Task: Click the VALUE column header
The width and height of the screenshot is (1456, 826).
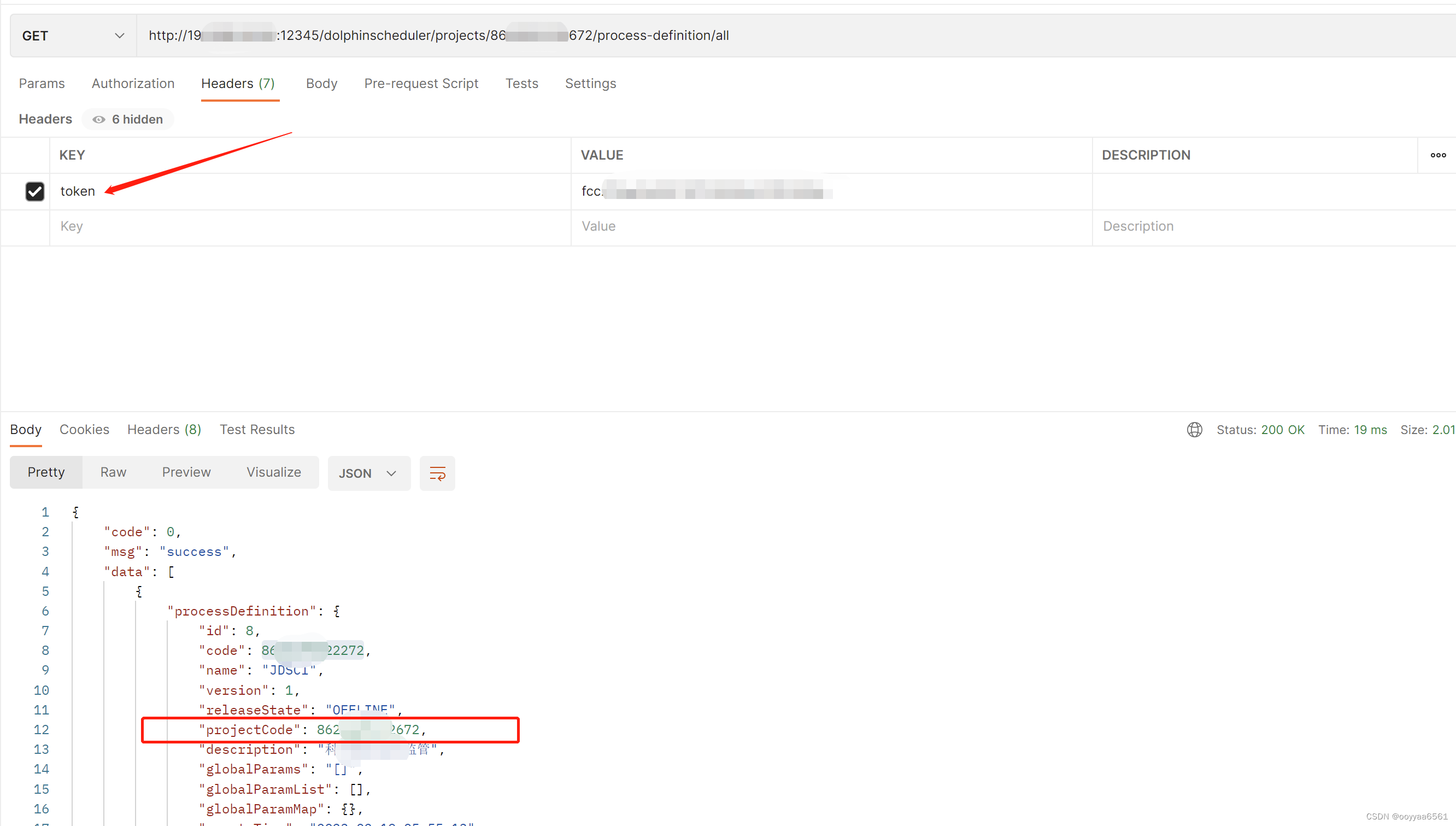Action: pos(602,155)
